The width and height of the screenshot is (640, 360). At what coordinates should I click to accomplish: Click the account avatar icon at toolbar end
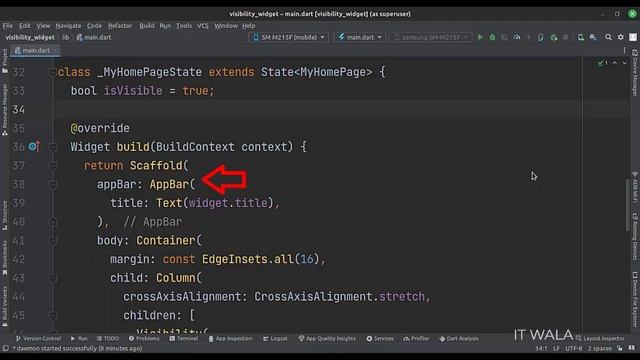pyautogui.click(x=633, y=37)
